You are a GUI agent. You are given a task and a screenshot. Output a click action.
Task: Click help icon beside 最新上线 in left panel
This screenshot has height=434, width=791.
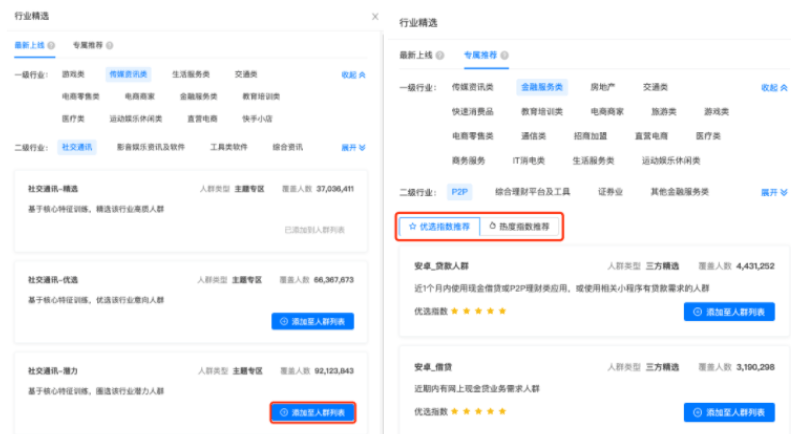(x=51, y=45)
